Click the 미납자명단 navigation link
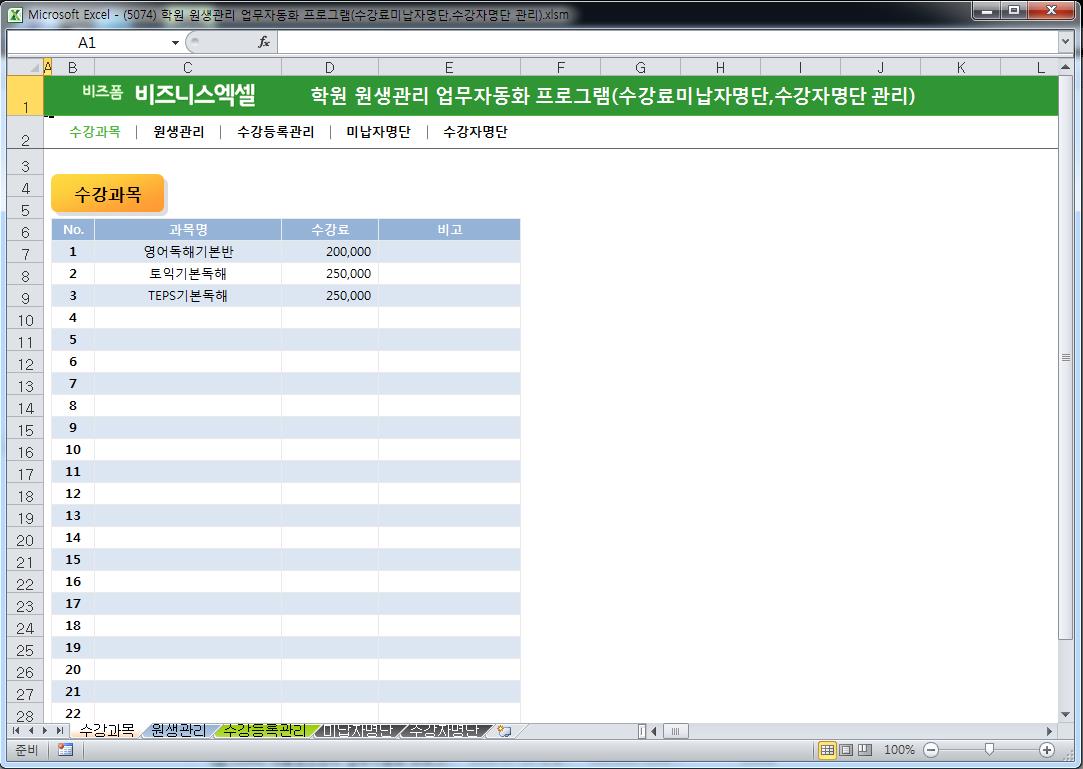This screenshot has width=1083, height=769. (378, 132)
